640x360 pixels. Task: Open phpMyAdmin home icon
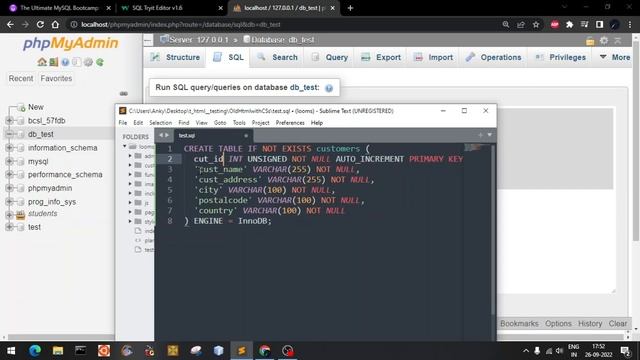[42, 62]
